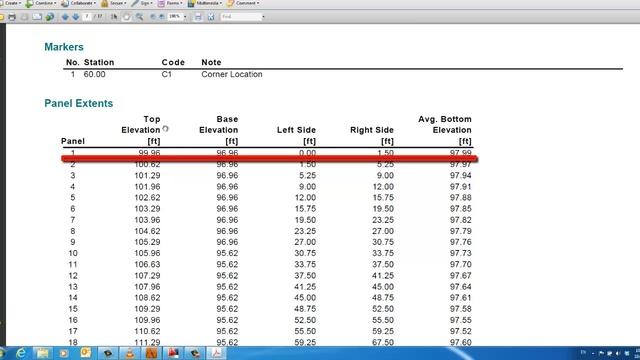Open the Sign dropdown

tap(142, 3)
